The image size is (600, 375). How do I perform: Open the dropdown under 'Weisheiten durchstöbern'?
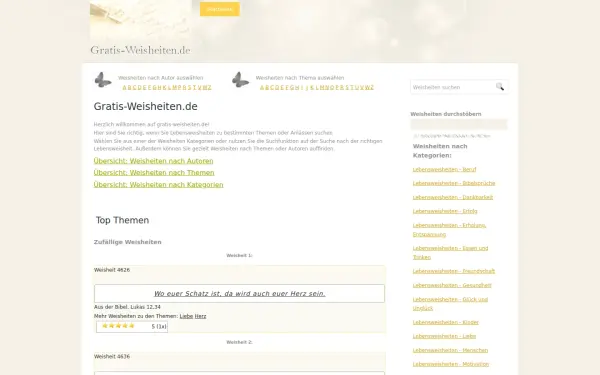[x=459, y=124]
